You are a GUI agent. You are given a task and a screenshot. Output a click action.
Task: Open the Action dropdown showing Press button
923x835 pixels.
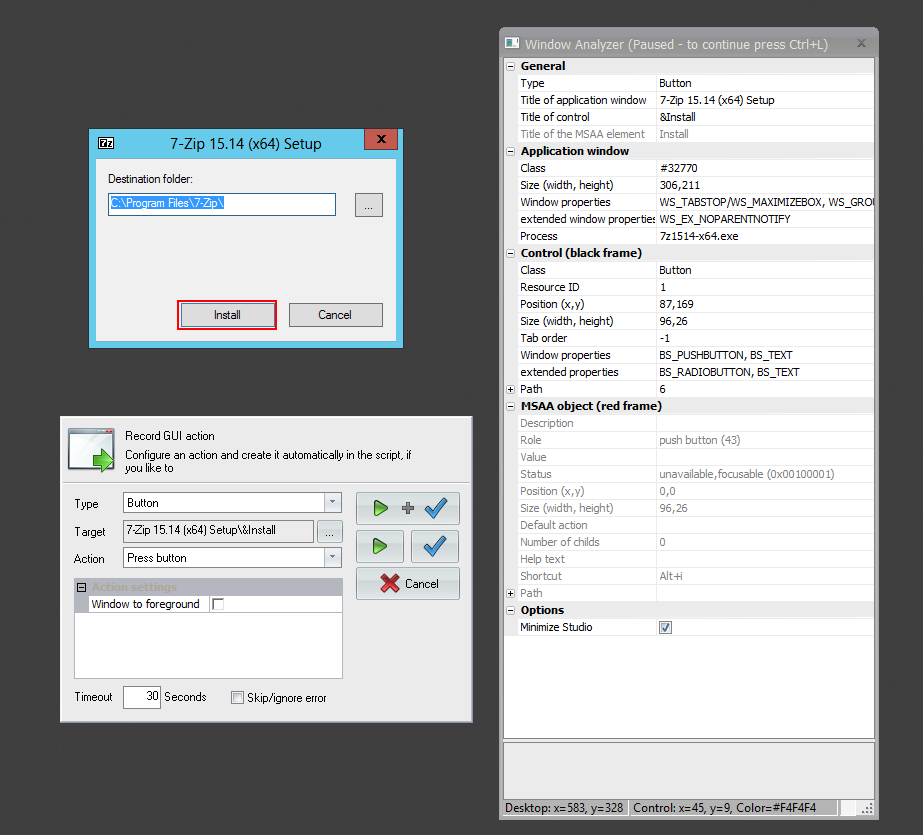coord(332,558)
